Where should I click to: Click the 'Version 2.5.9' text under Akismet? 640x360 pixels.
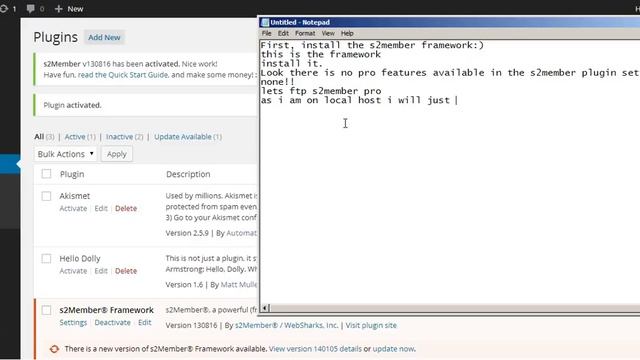(187, 233)
